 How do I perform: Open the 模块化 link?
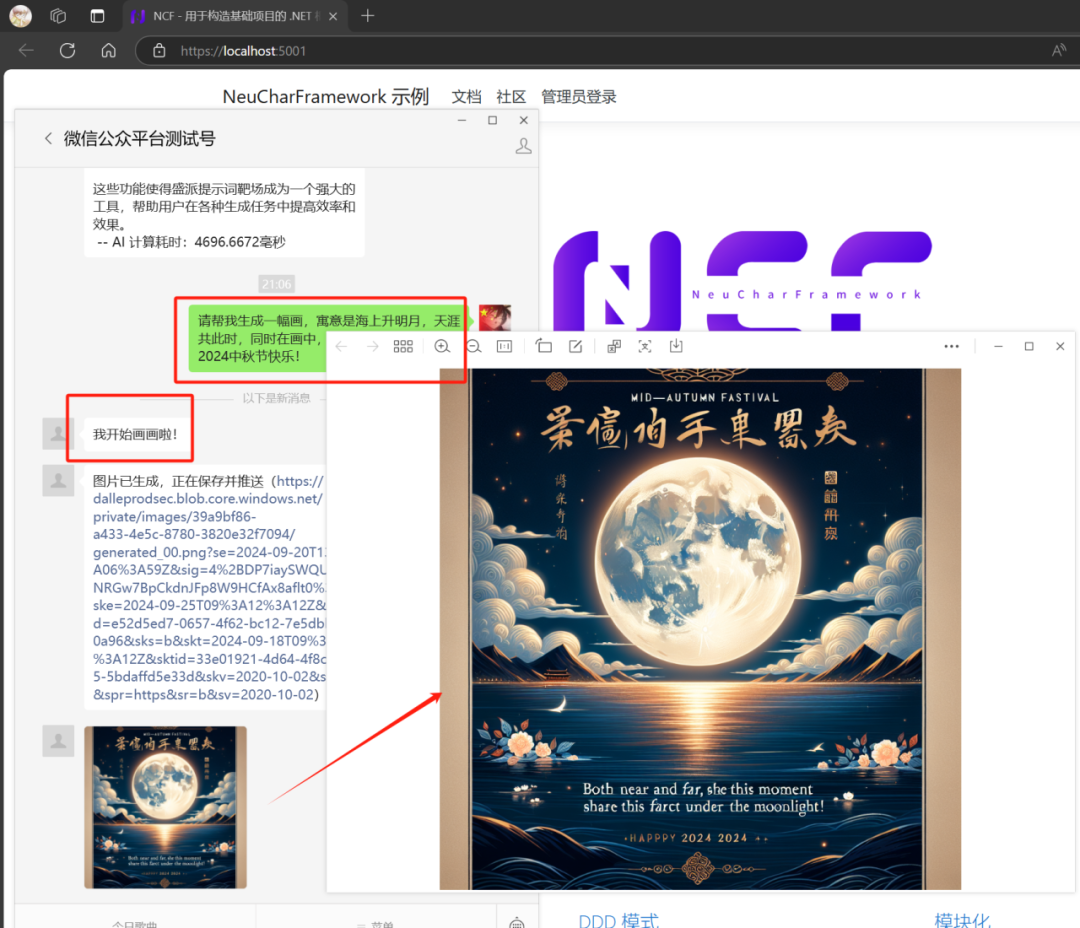pos(962,920)
